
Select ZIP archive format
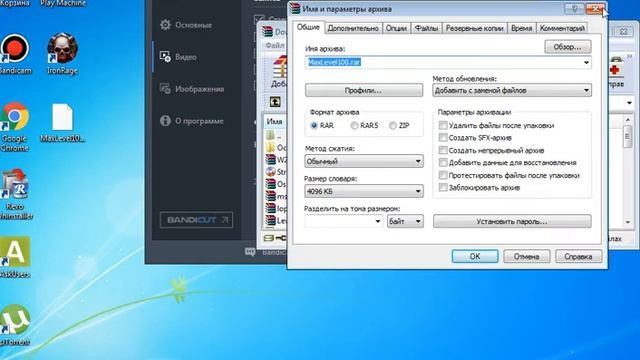(393, 126)
